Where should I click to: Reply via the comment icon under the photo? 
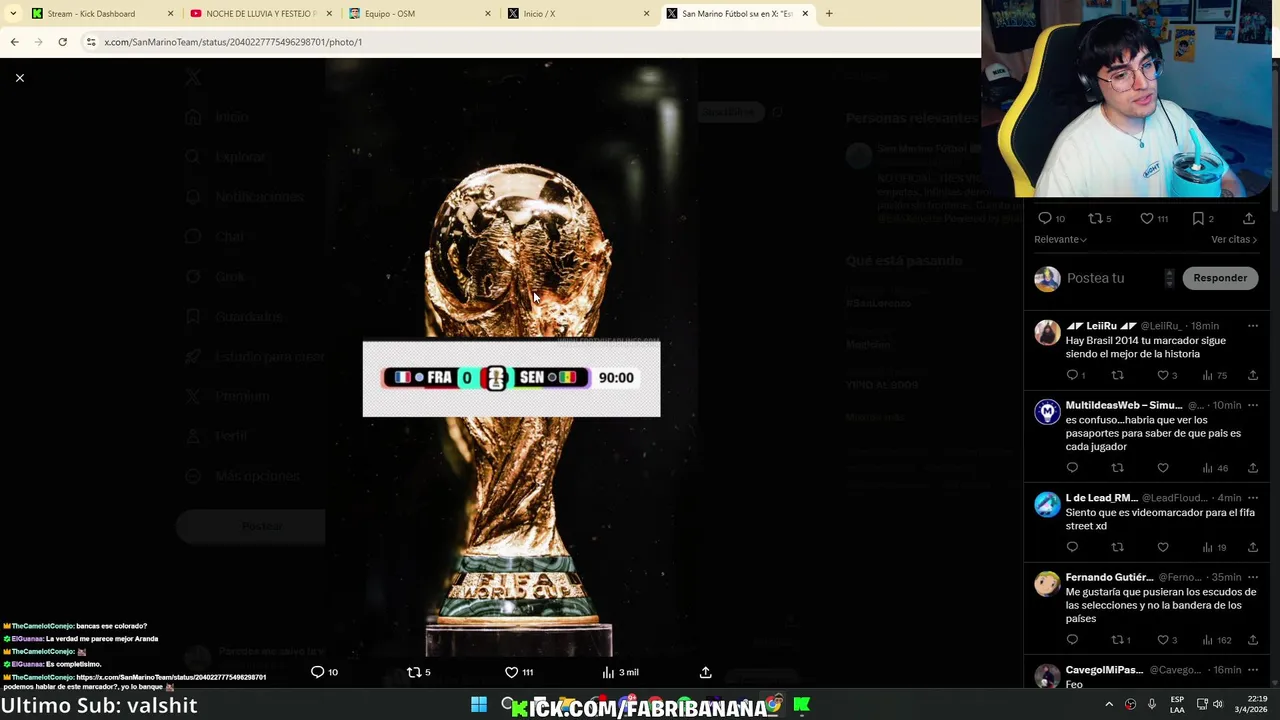(318, 672)
